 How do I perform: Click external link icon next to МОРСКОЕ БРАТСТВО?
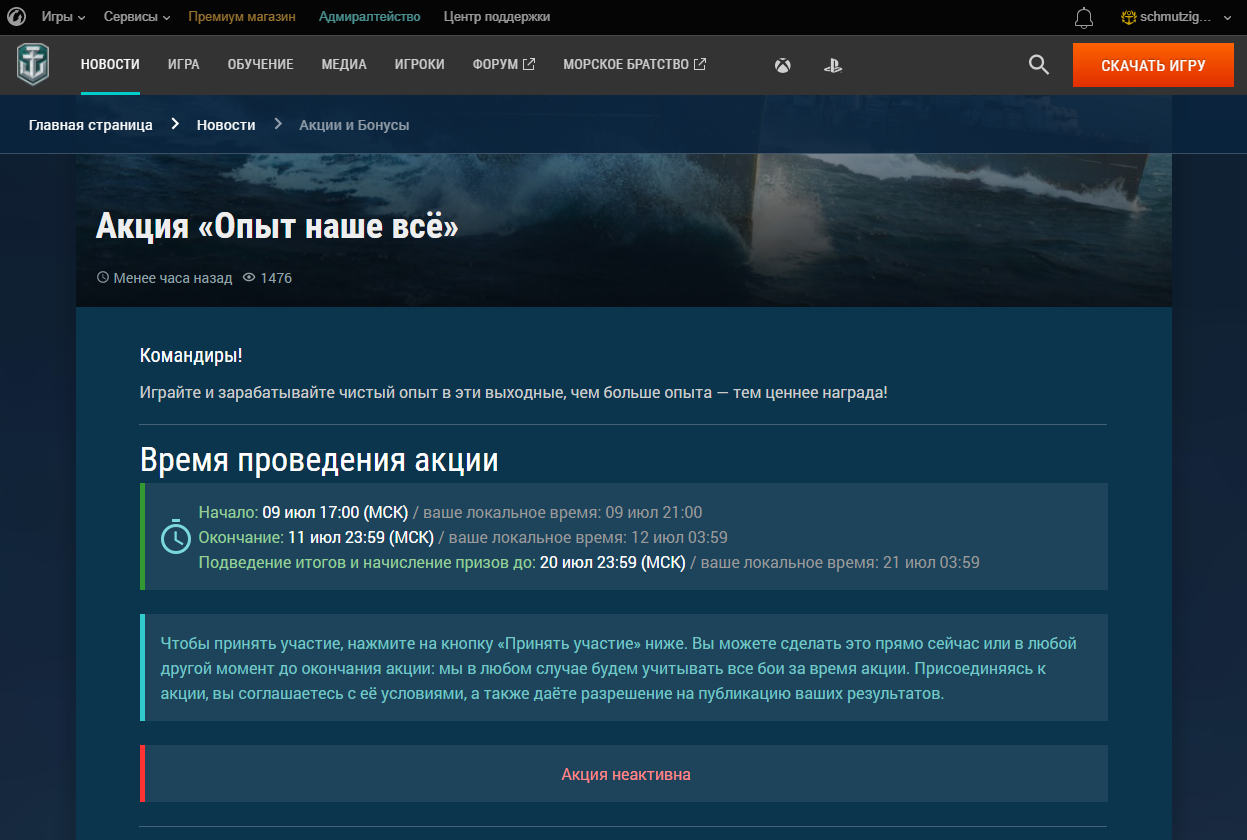pos(700,64)
